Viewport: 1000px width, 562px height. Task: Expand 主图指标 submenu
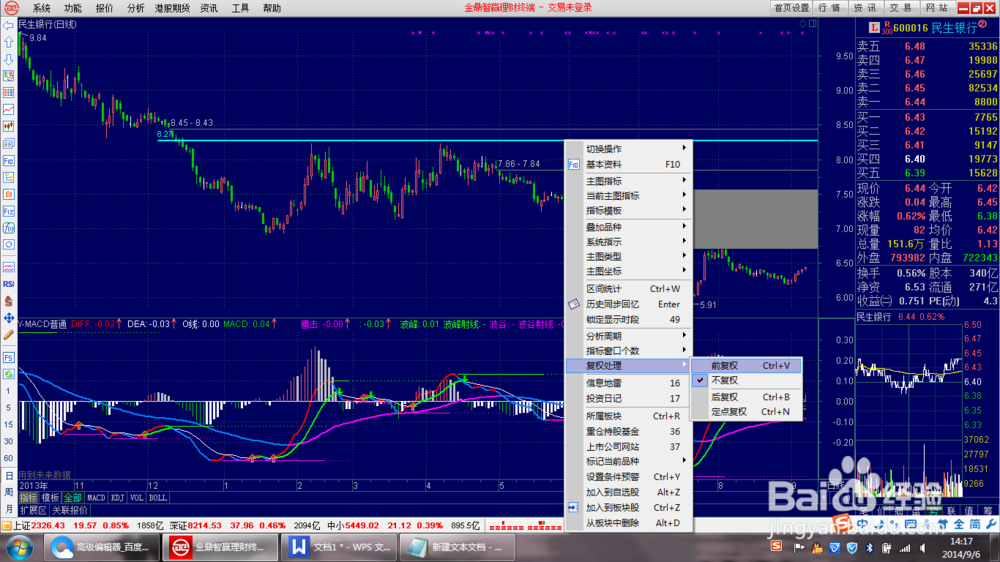coord(628,181)
